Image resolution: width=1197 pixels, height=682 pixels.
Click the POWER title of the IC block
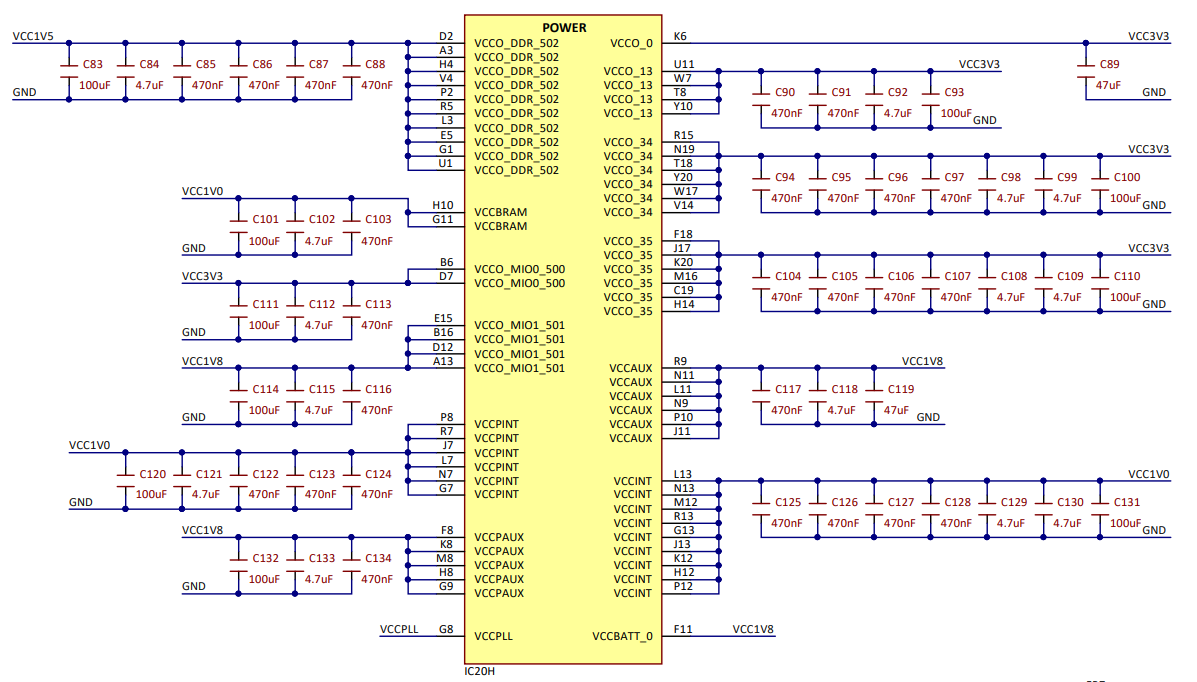click(x=564, y=28)
